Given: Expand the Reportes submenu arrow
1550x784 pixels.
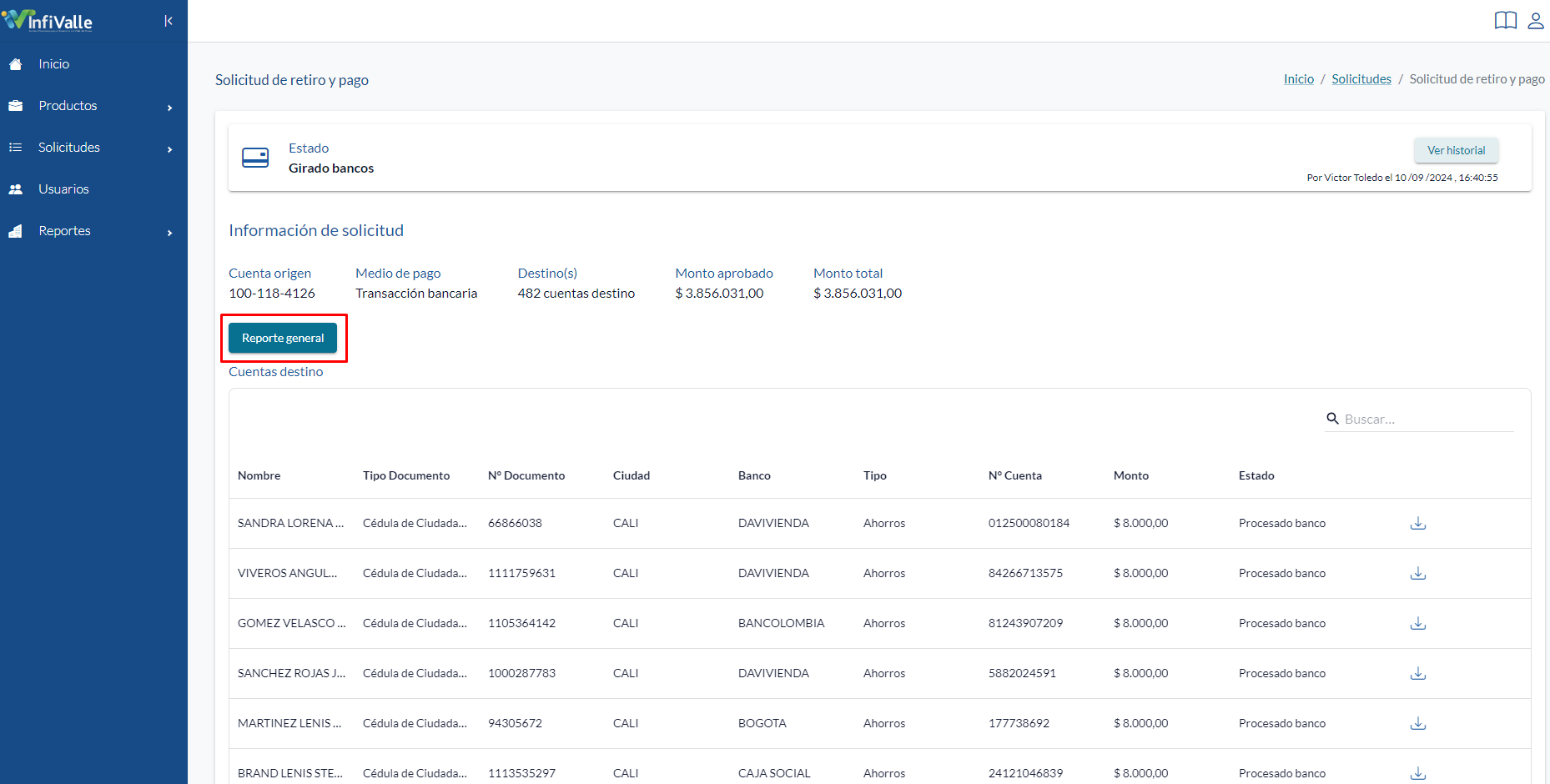Looking at the screenshot, I should [169, 233].
